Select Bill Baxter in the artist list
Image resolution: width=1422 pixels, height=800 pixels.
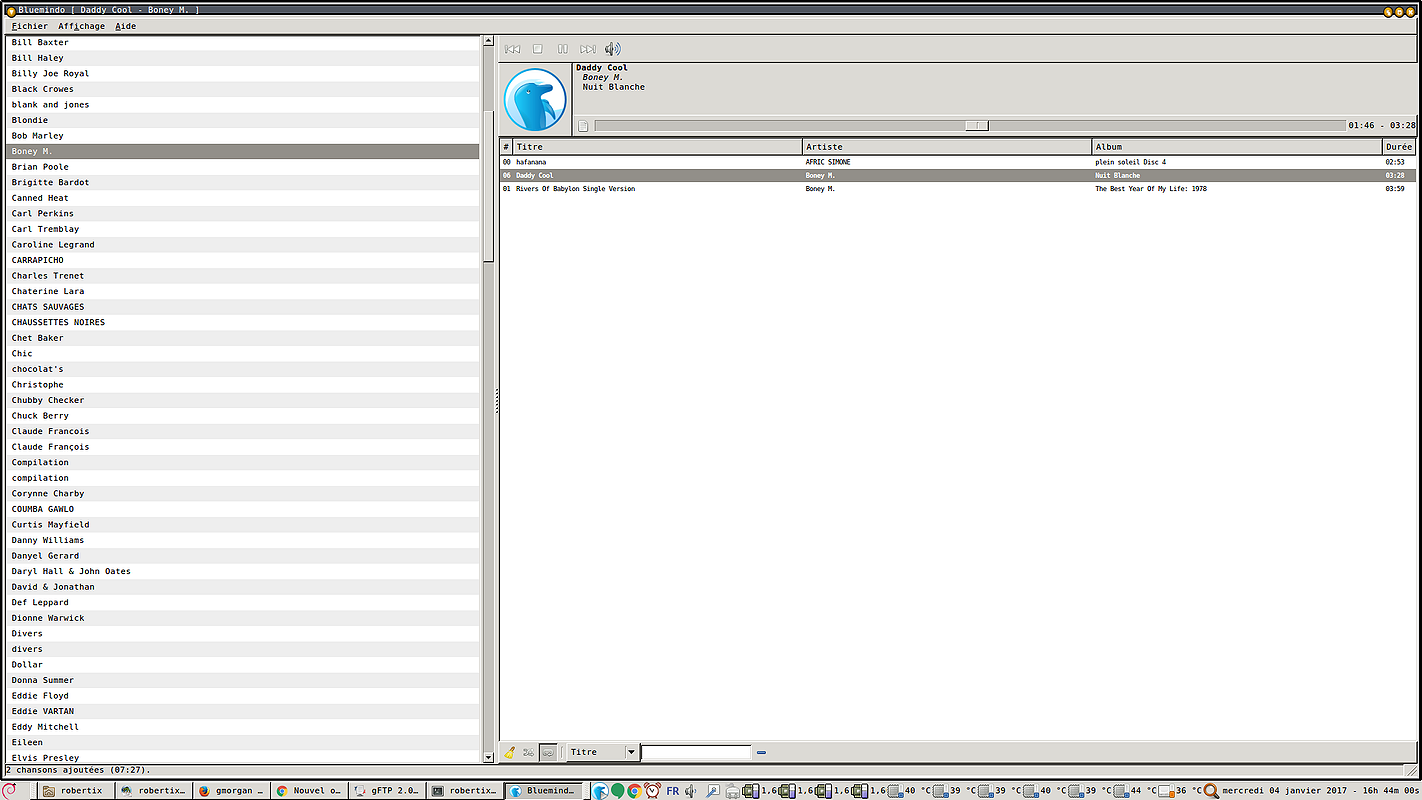pos(243,43)
